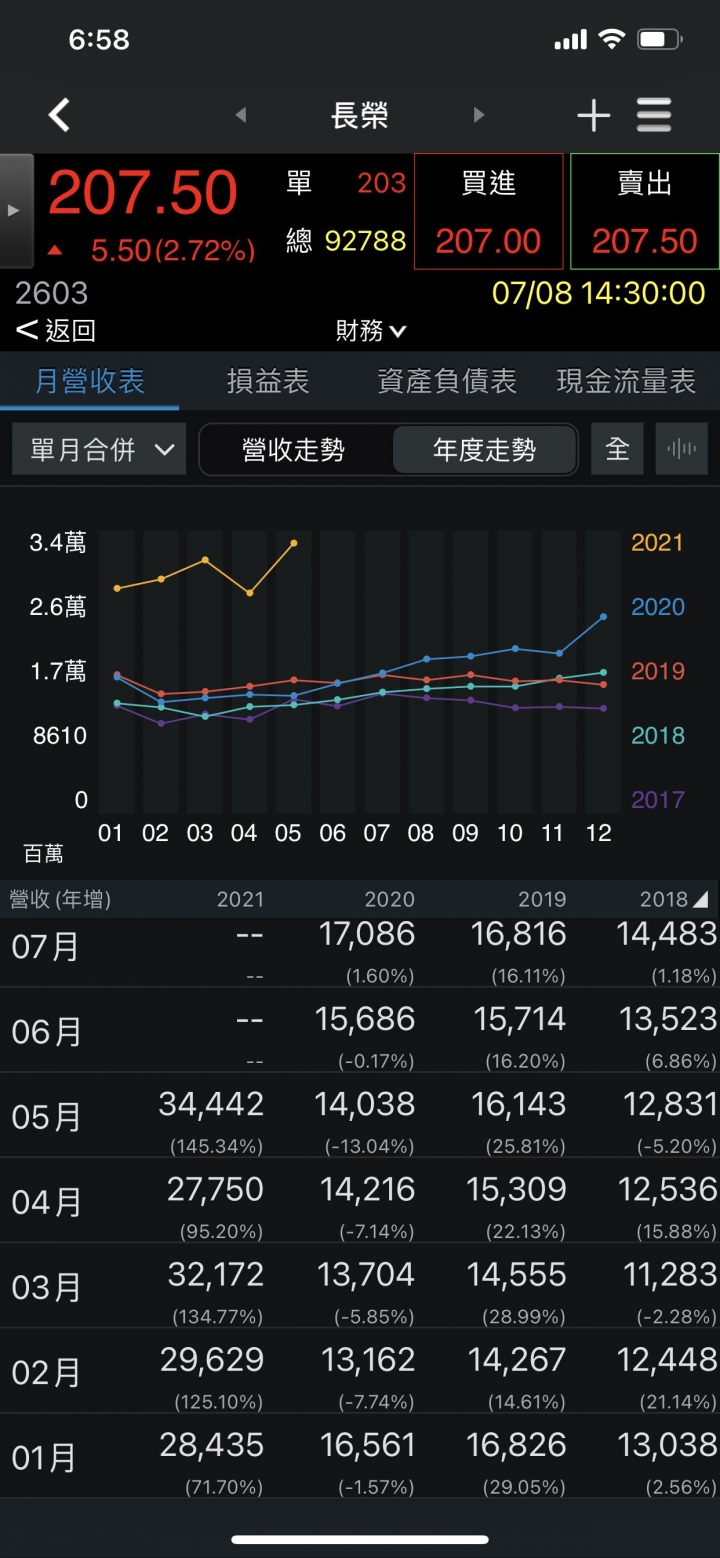Image resolution: width=720 pixels, height=1558 pixels.
Task: Tap the (145.34%) growth figure
Action: [x=217, y=1145]
